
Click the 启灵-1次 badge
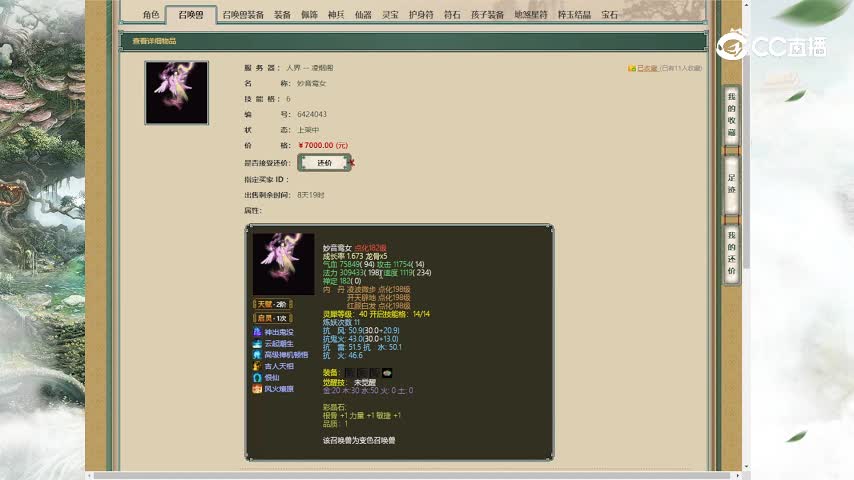click(272, 318)
